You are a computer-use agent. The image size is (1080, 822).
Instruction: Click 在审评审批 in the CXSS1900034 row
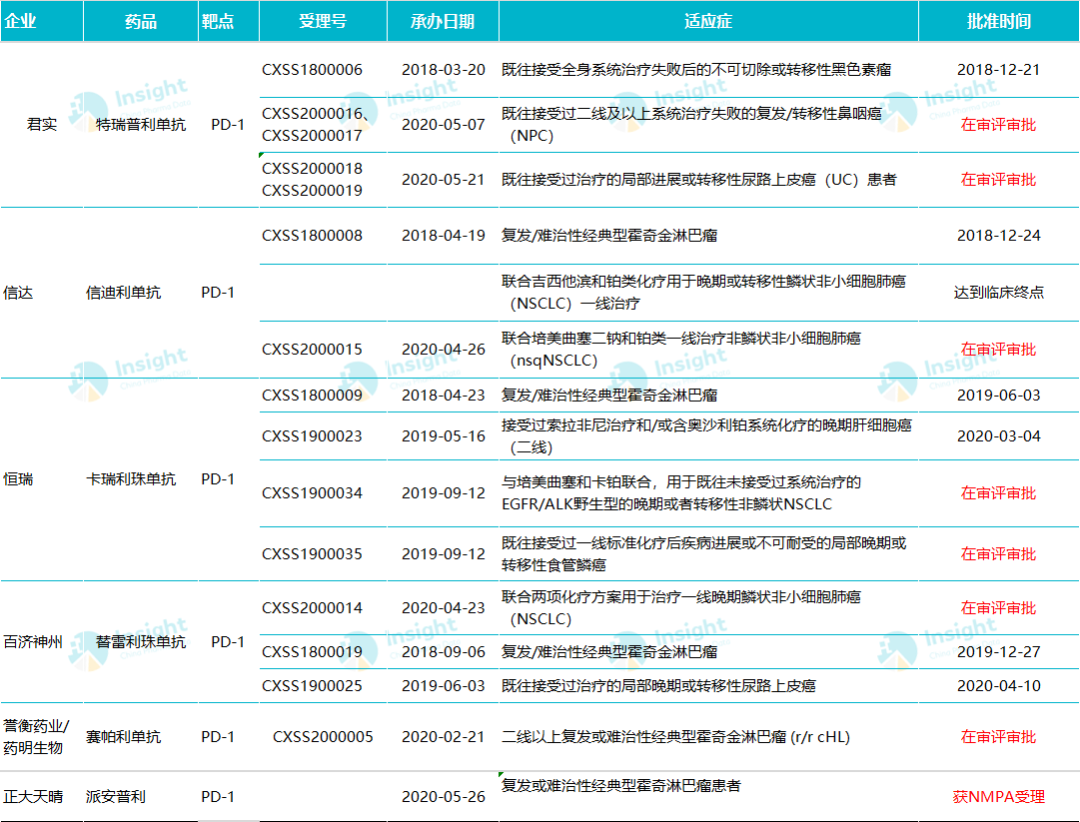999,493
